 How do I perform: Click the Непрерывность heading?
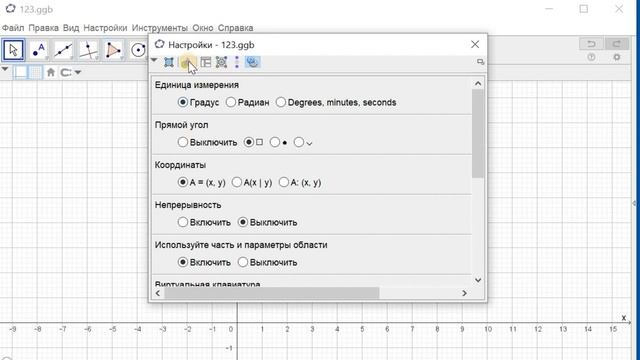pyautogui.click(x=188, y=205)
